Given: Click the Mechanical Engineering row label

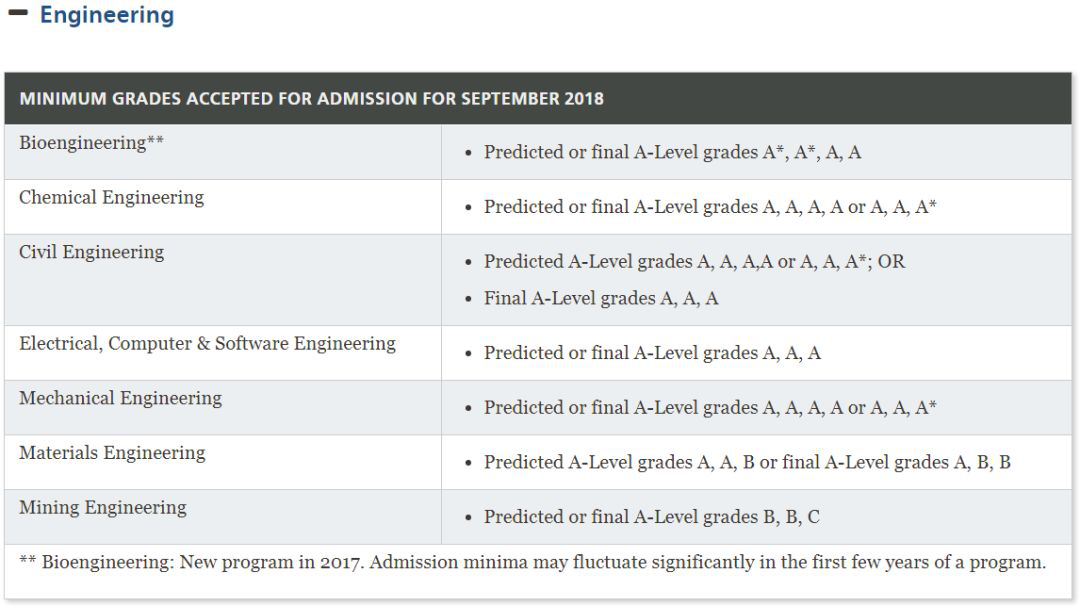Looking at the screenshot, I should point(120,398).
